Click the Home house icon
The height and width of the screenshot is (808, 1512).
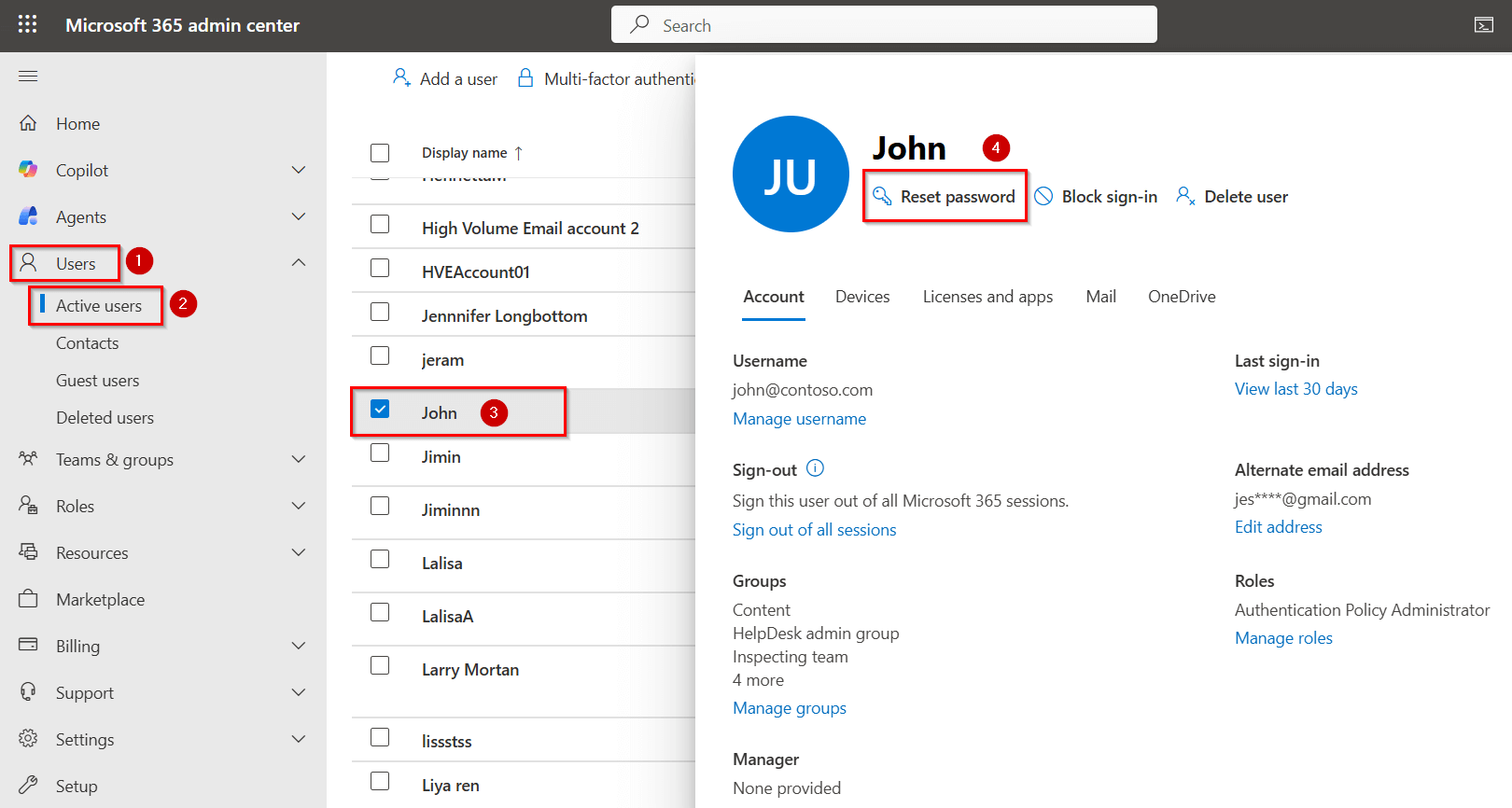pos(28,123)
